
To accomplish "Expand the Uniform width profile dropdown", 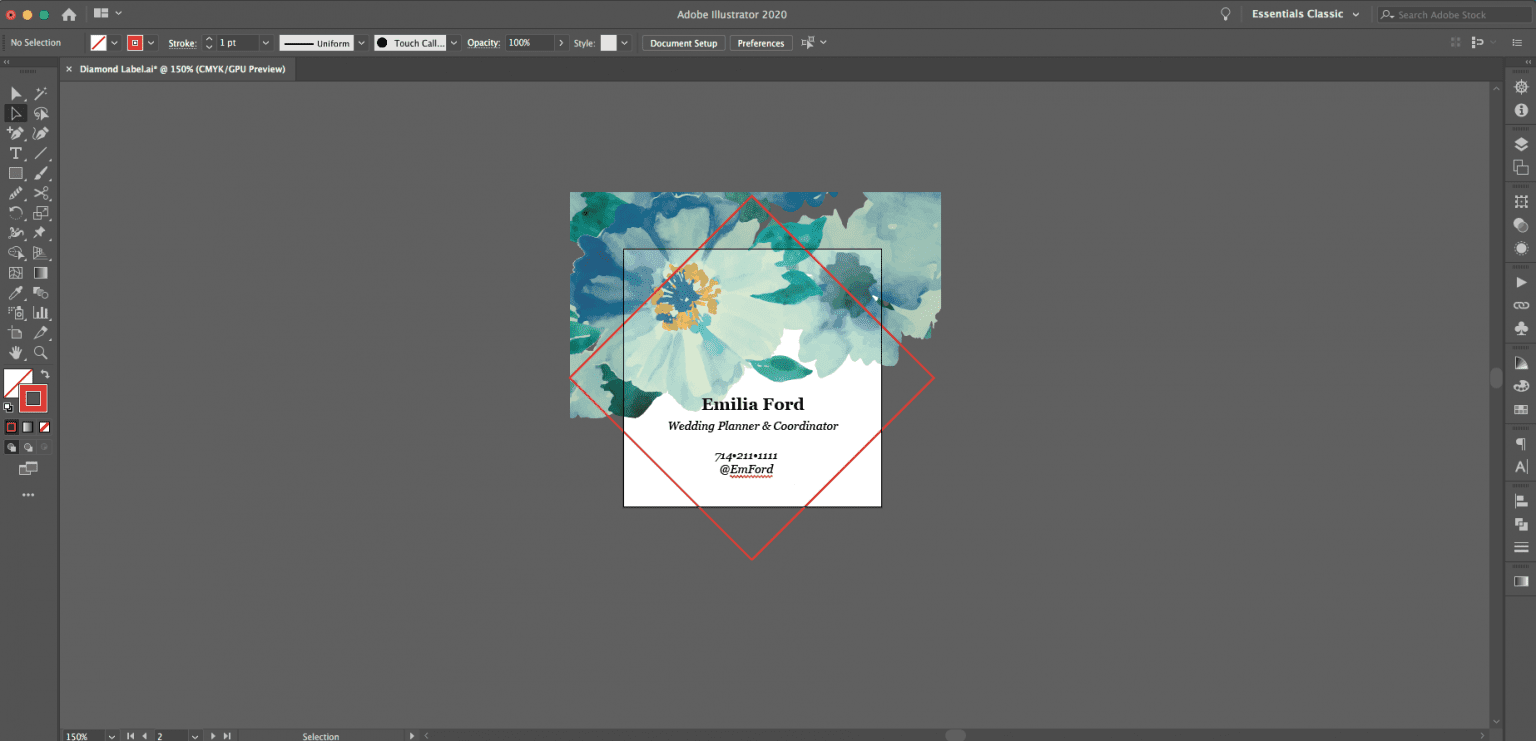I will point(361,43).
